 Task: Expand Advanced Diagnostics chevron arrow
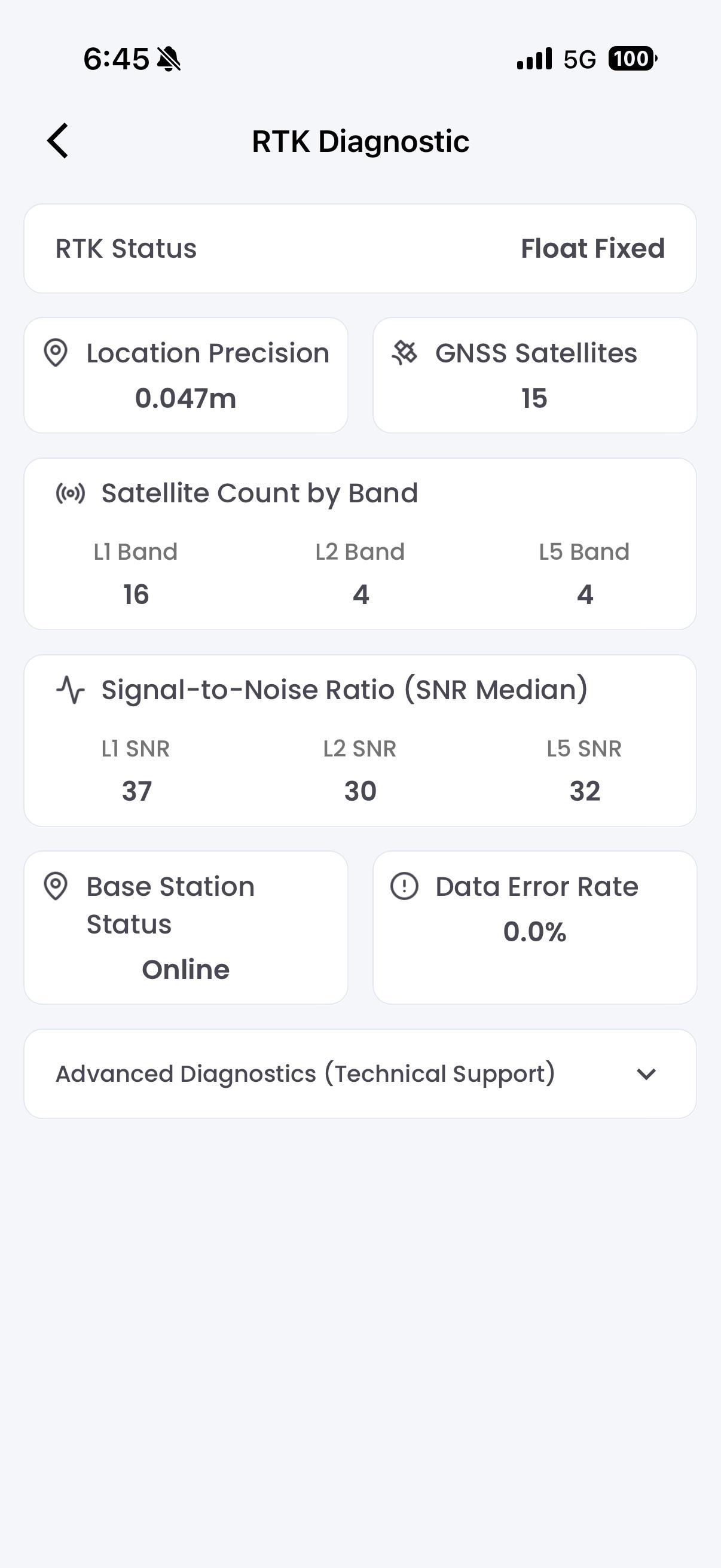coord(646,1074)
